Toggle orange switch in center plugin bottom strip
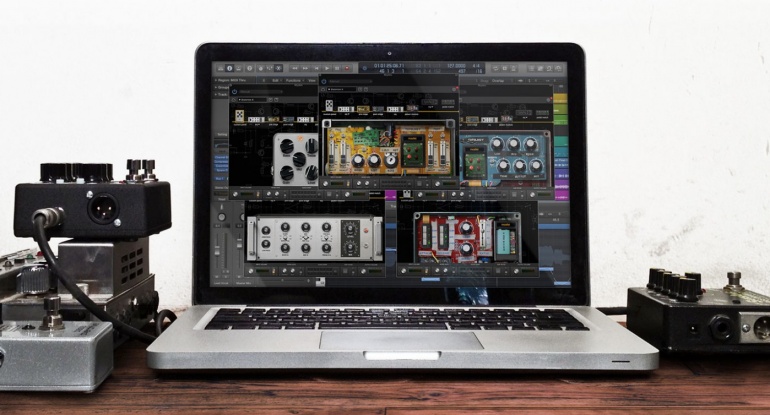The image size is (770, 415). click(x=348, y=184)
